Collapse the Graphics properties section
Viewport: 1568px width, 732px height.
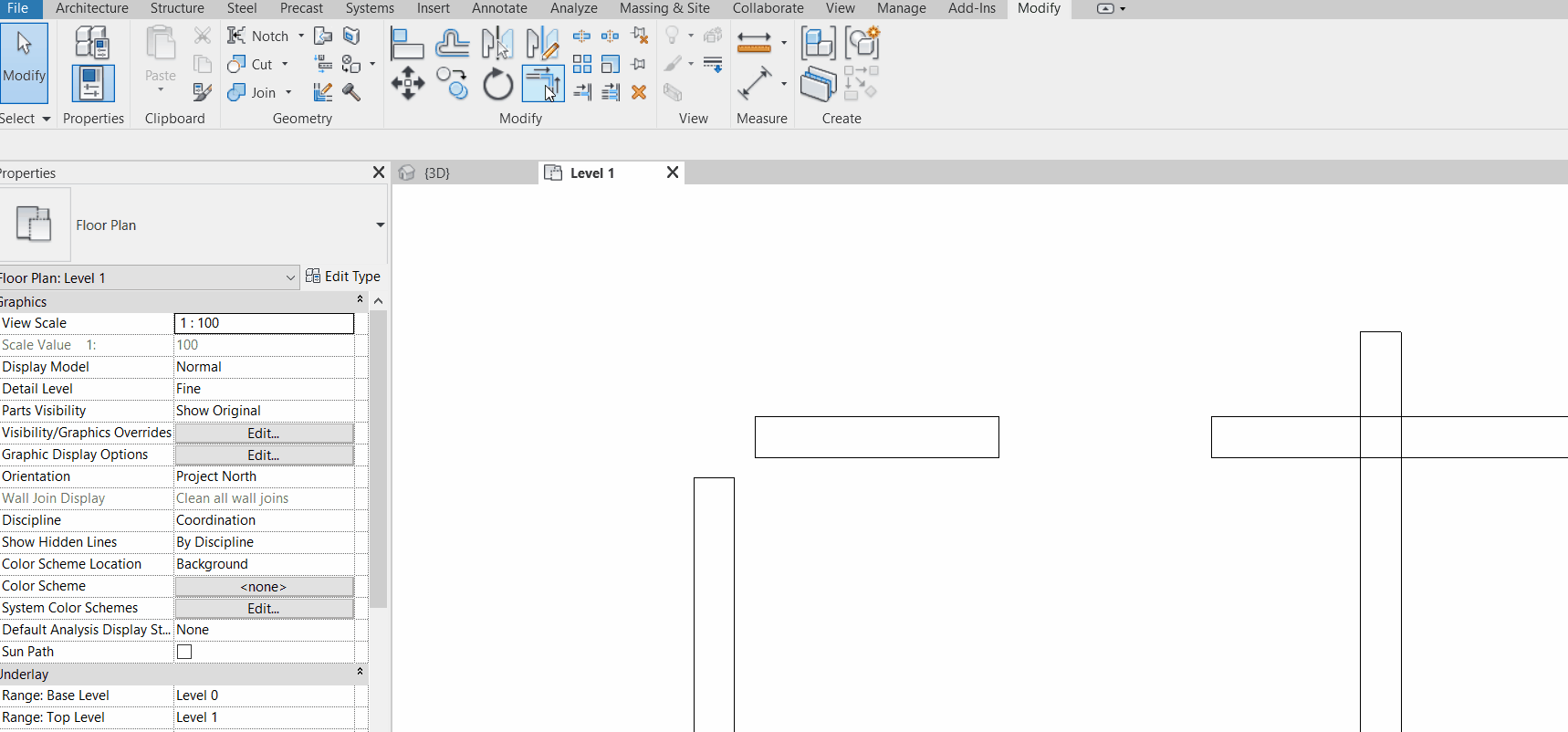click(x=360, y=299)
